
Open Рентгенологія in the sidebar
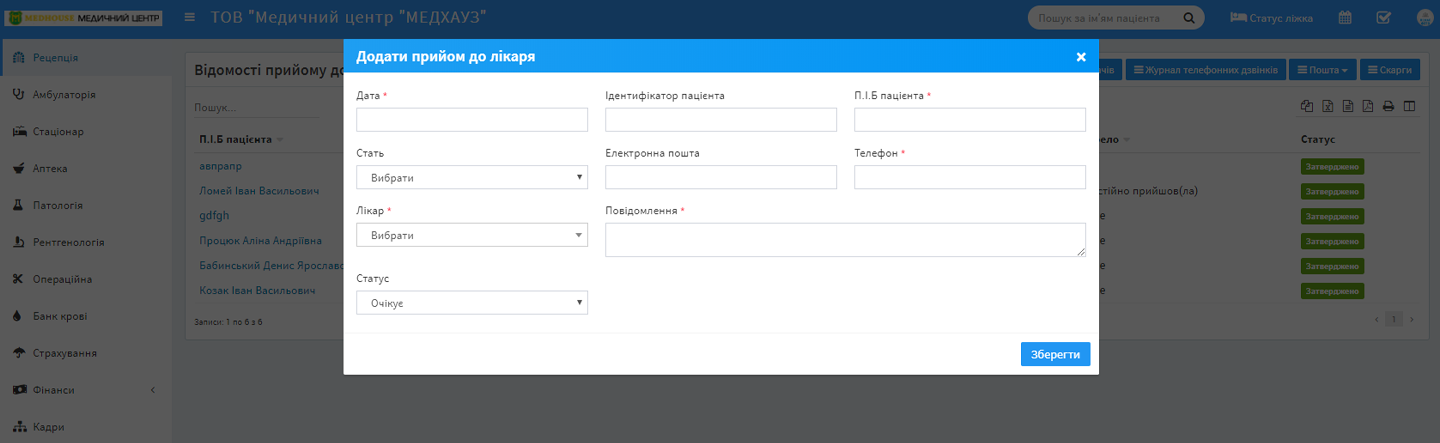point(86,243)
